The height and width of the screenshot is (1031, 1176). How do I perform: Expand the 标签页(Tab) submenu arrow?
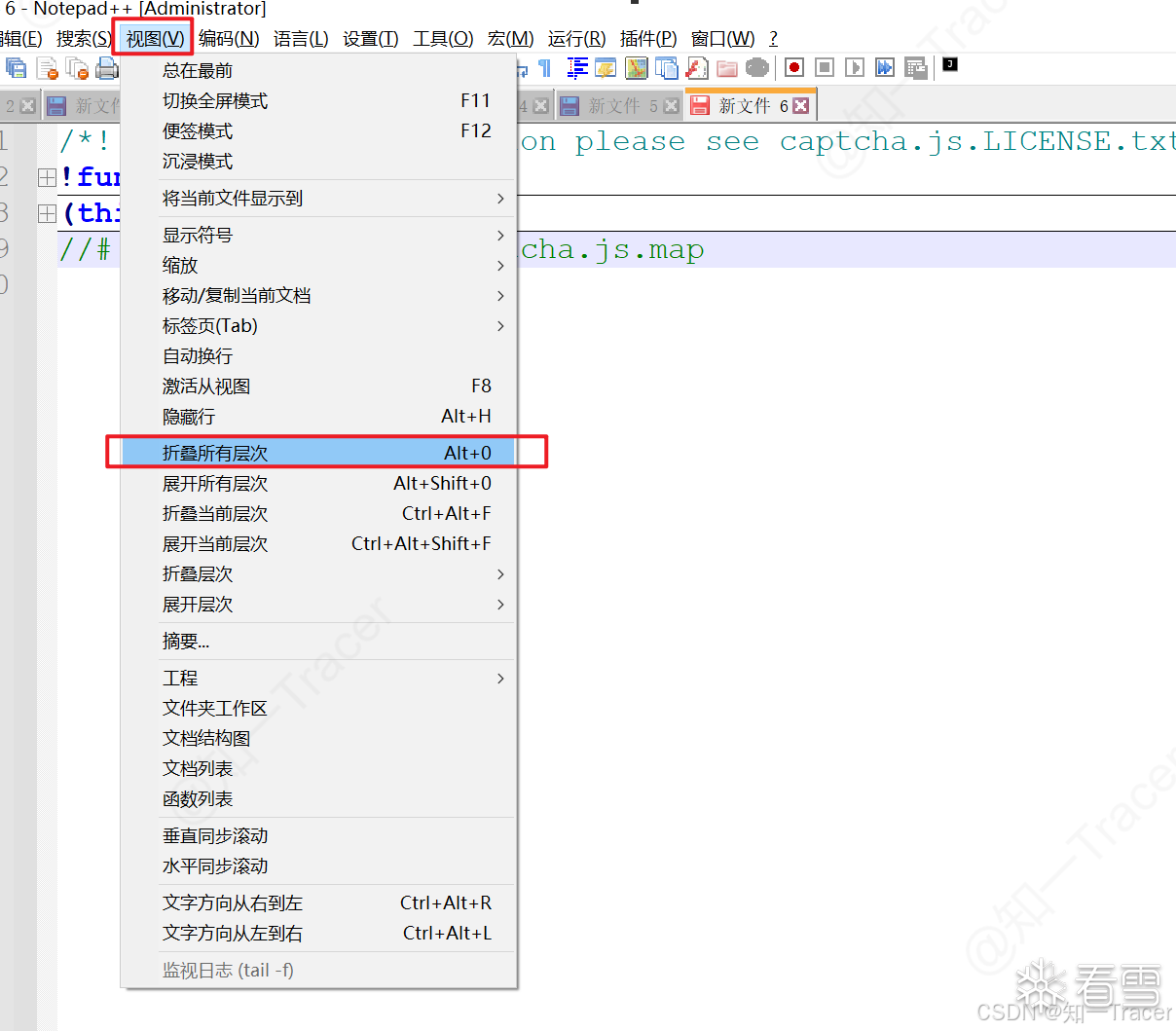point(500,326)
